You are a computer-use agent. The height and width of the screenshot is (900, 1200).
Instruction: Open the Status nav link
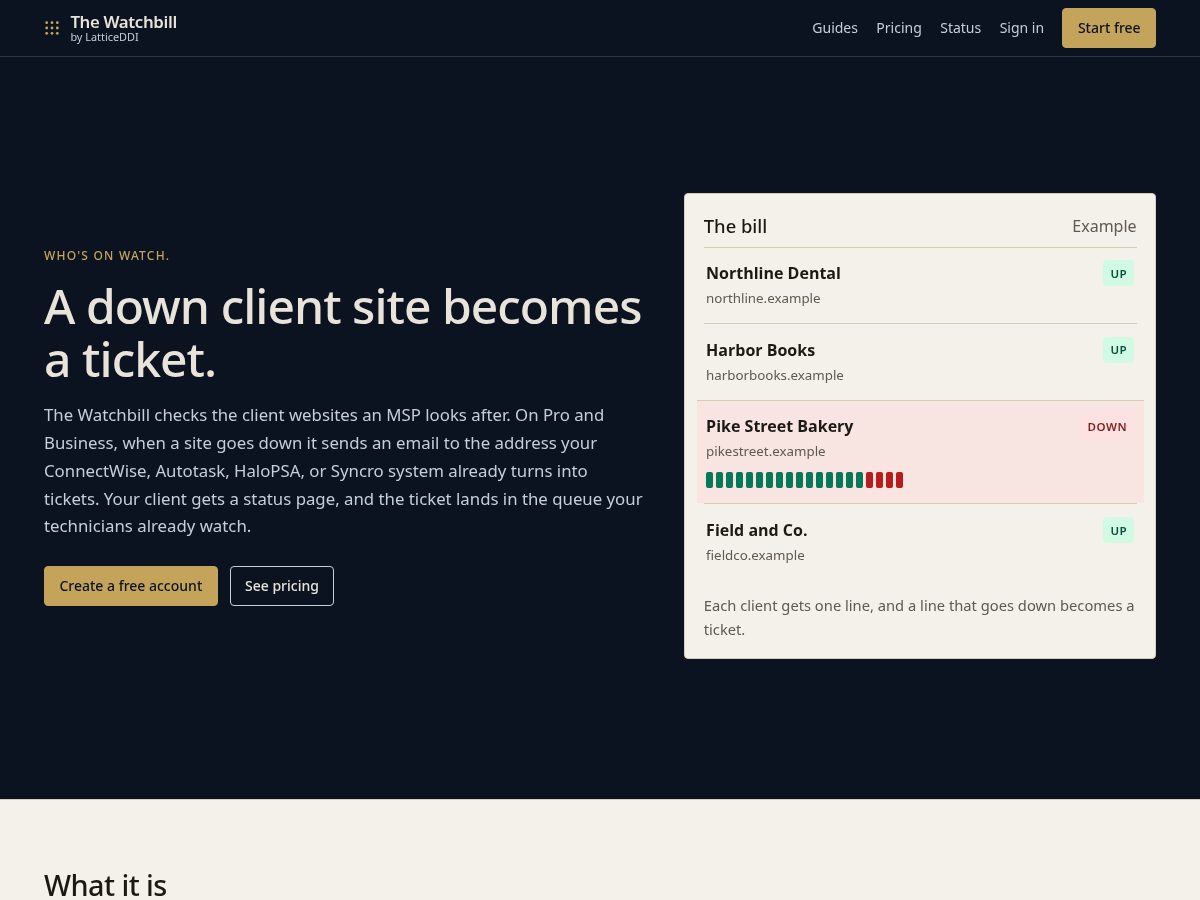(960, 28)
